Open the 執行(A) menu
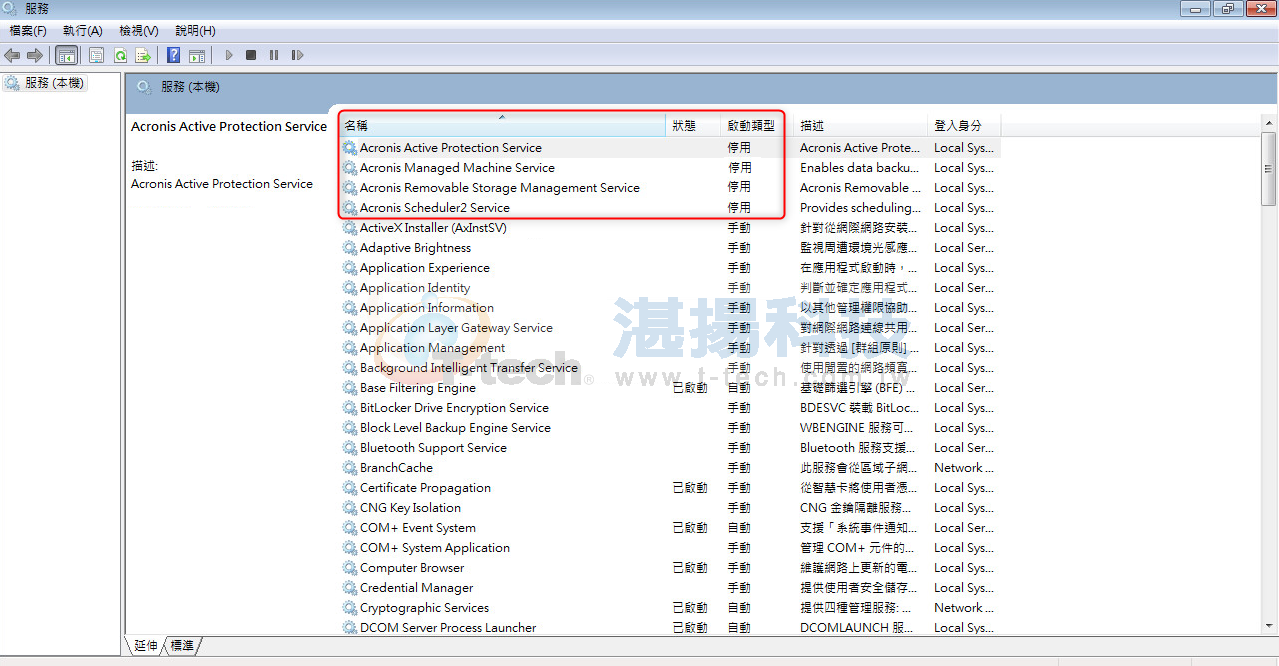Viewport: 1279px width, 666px height. tap(82, 31)
